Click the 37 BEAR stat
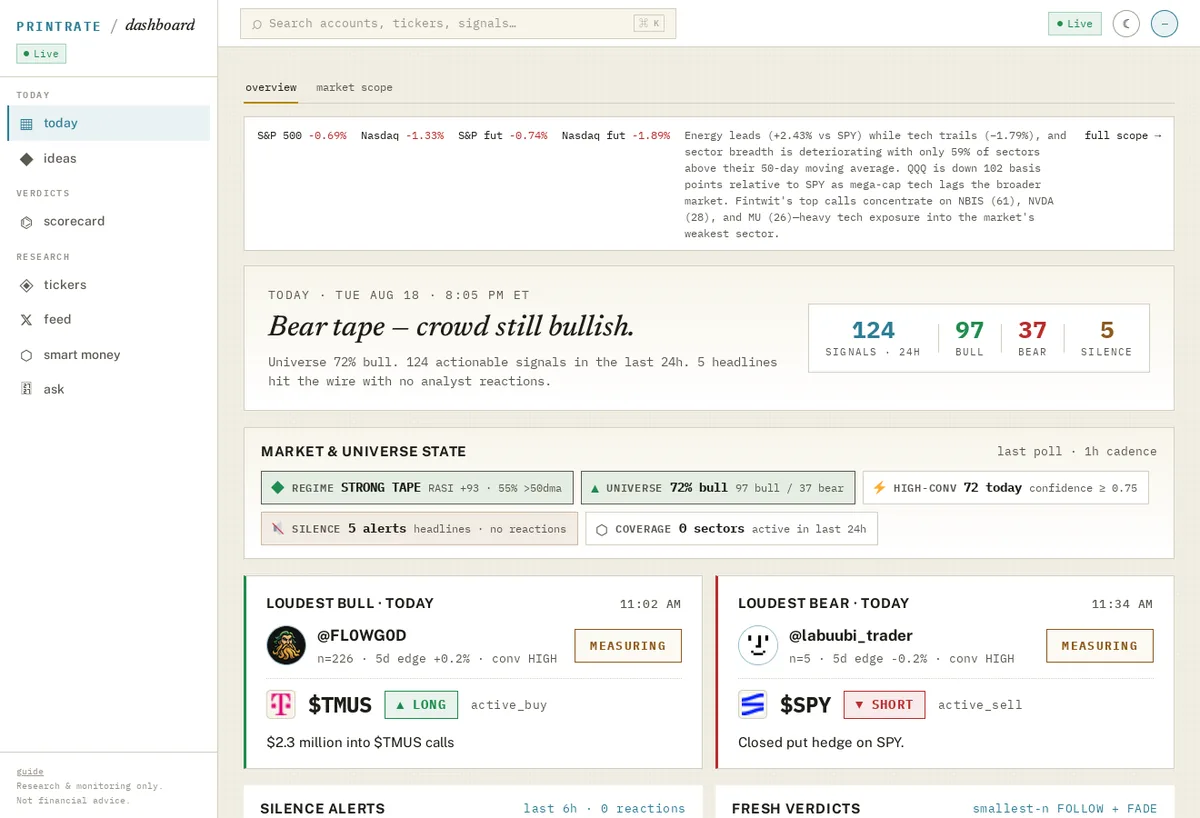 click(x=1032, y=338)
